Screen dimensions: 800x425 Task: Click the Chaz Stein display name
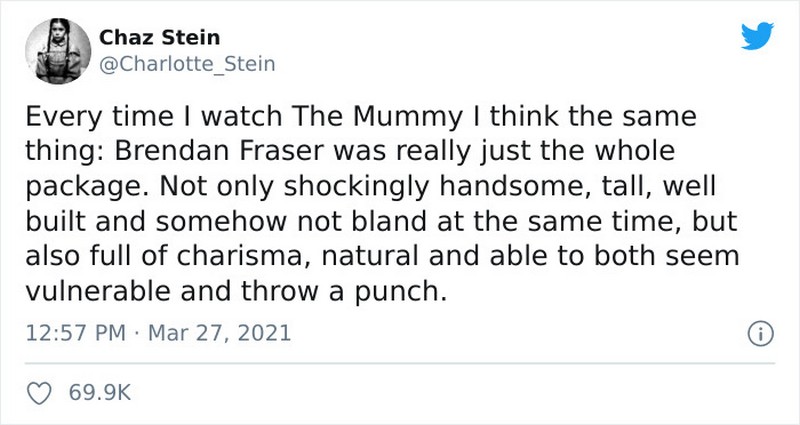(159, 37)
